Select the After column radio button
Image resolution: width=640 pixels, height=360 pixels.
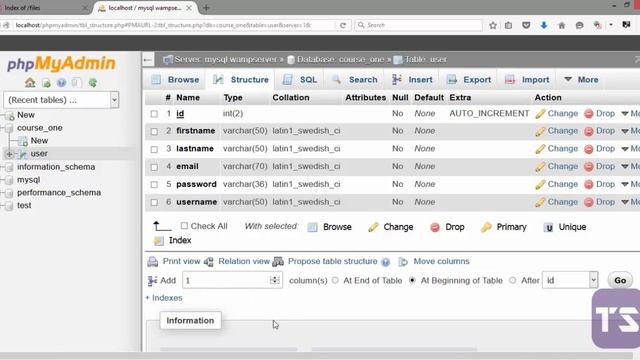(513, 280)
